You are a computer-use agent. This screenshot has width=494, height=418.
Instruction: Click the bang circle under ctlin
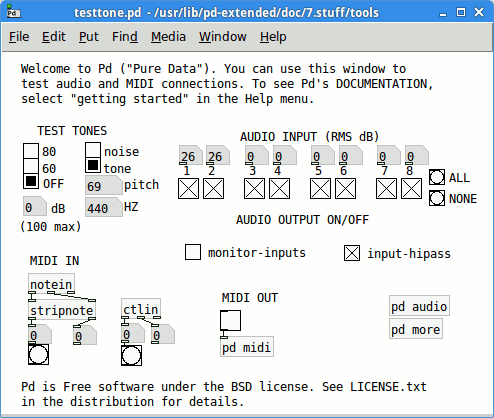pyautogui.click(x=131, y=355)
